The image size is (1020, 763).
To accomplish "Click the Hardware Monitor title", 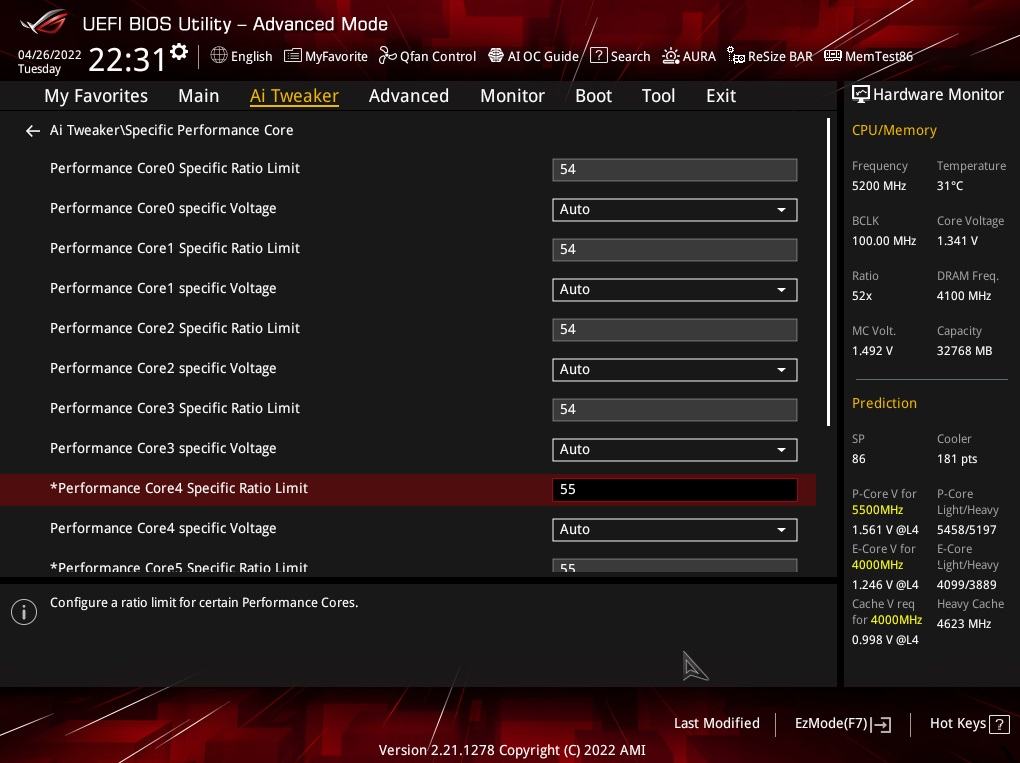I will [938, 95].
